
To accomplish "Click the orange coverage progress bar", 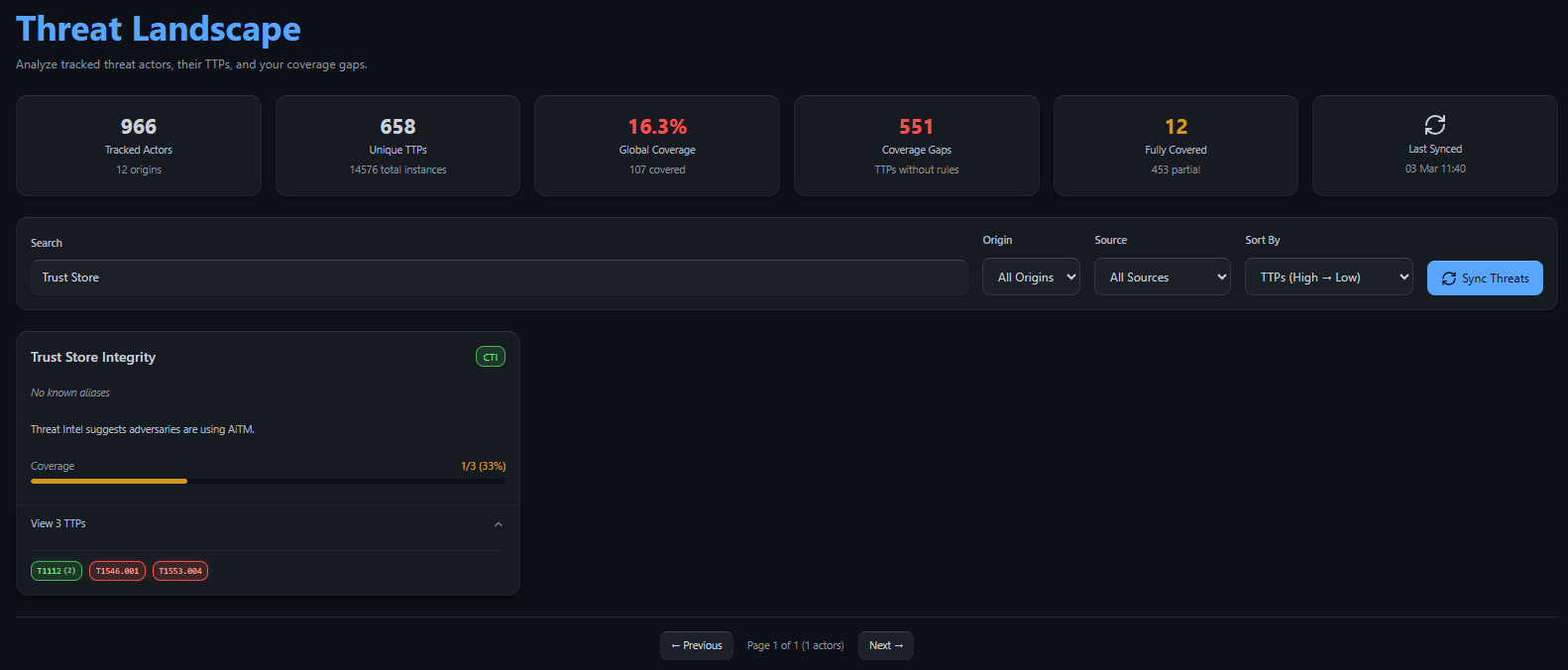I will (x=109, y=481).
